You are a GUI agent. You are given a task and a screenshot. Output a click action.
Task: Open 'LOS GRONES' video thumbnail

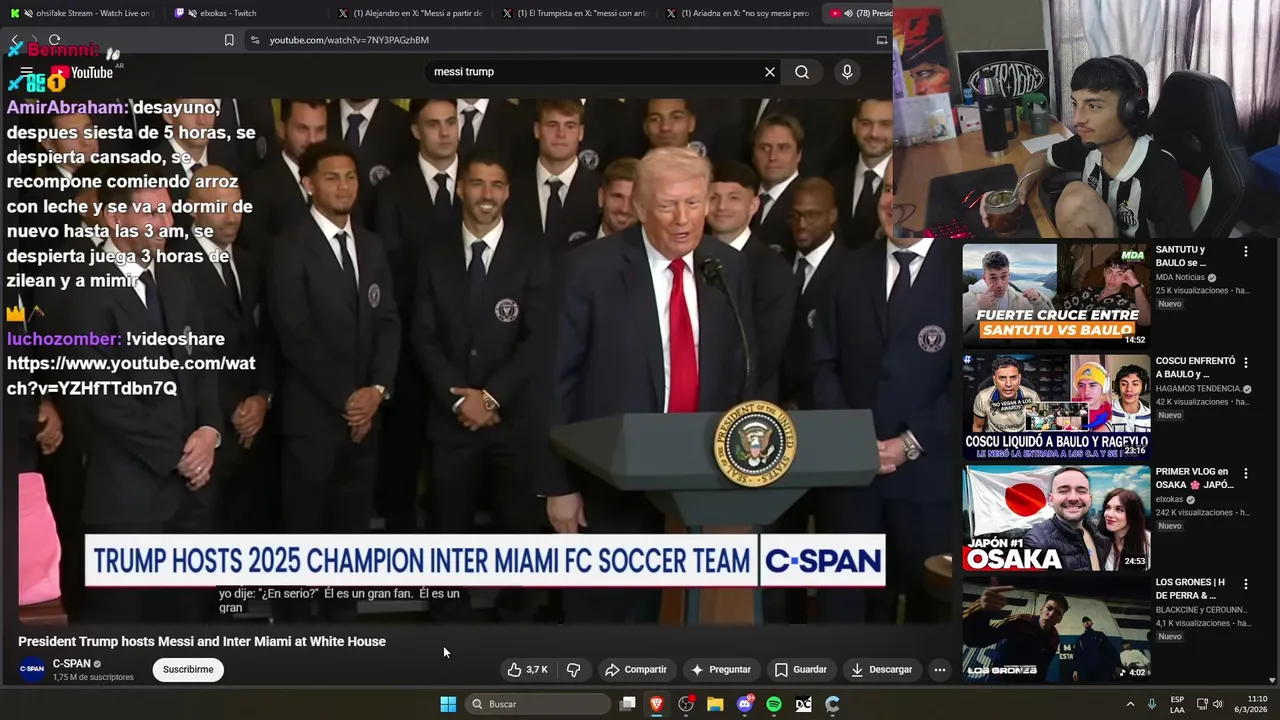[x=1056, y=629]
